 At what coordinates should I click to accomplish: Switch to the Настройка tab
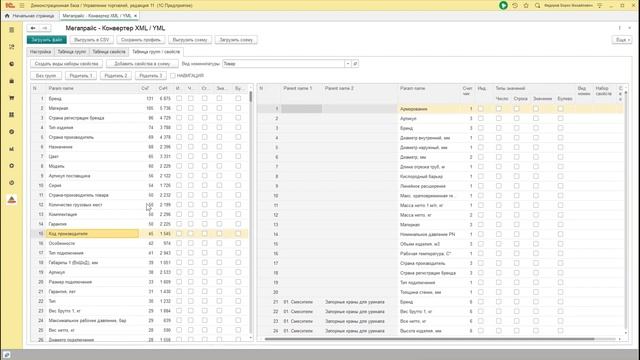click(40, 52)
